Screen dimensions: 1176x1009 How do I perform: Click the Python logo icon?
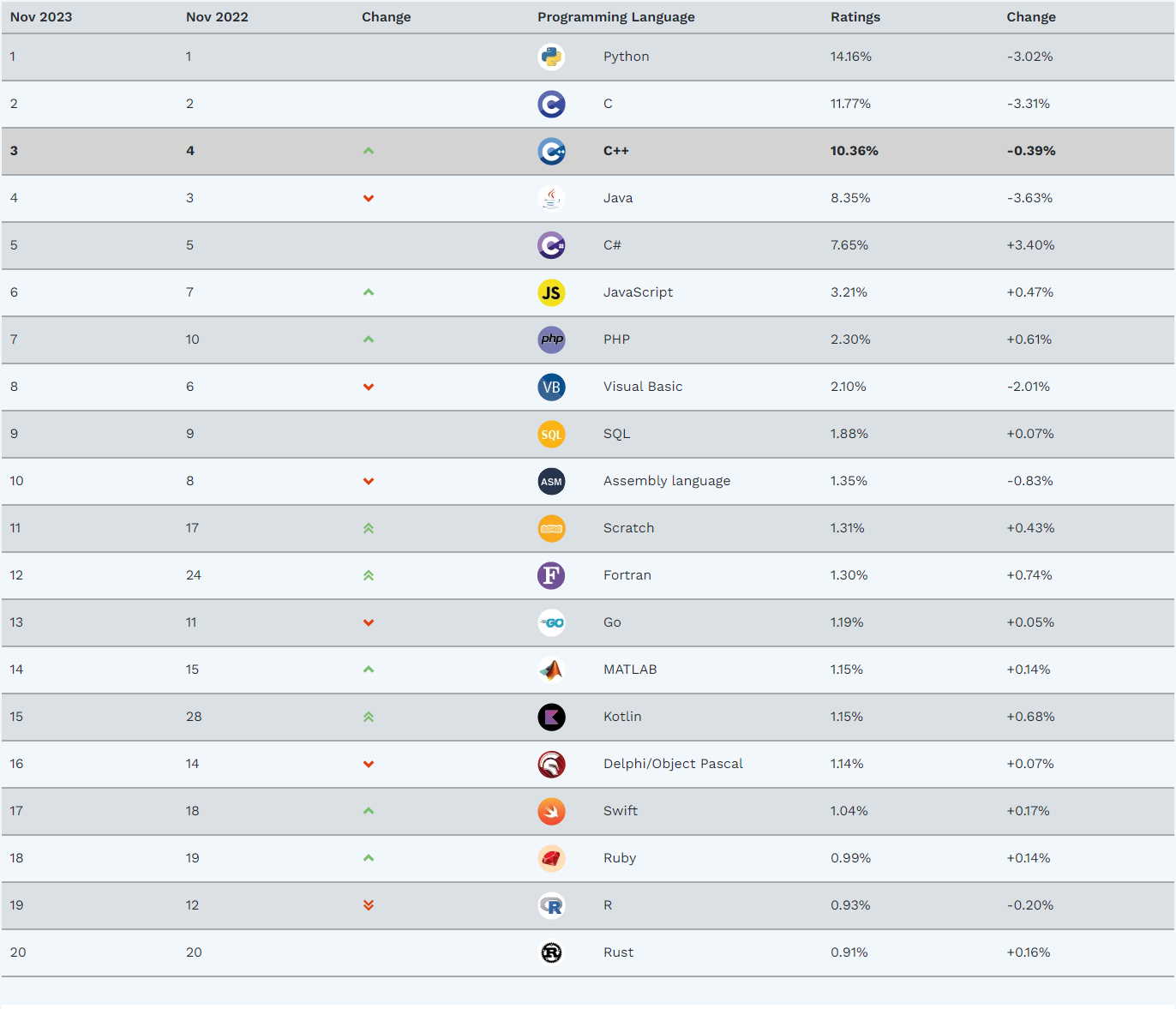click(x=551, y=57)
